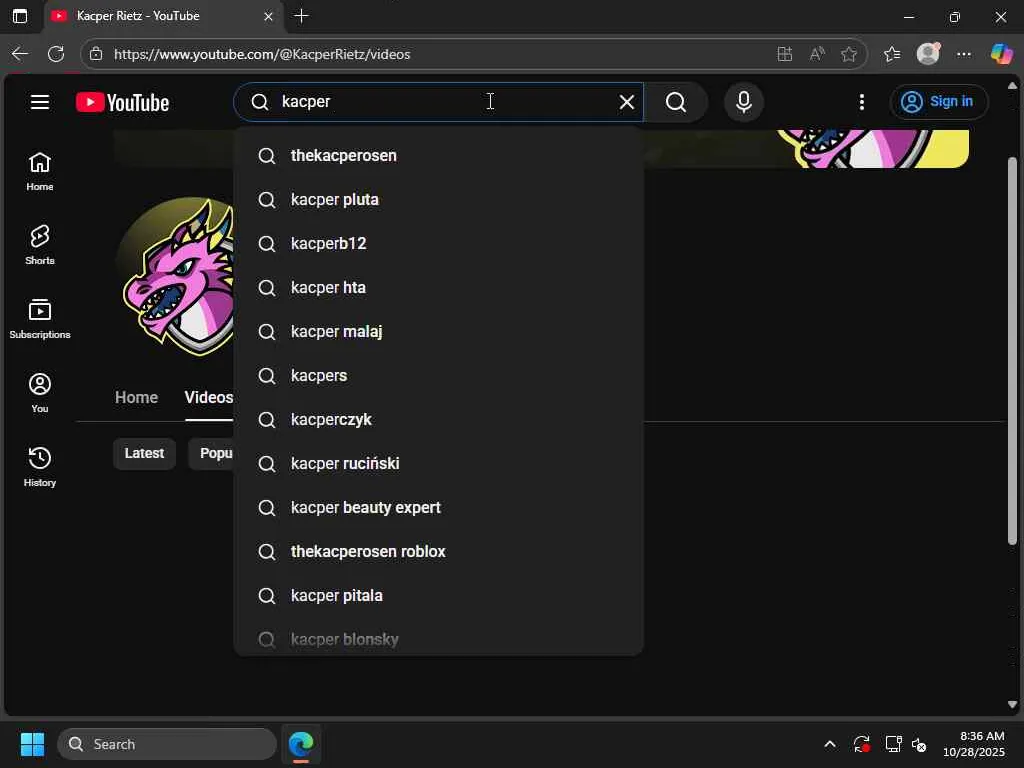The height and width of the screenshot is (768, 1024).
Task: Click the Edge icon in taskbar
Action: tap(301, 744)
